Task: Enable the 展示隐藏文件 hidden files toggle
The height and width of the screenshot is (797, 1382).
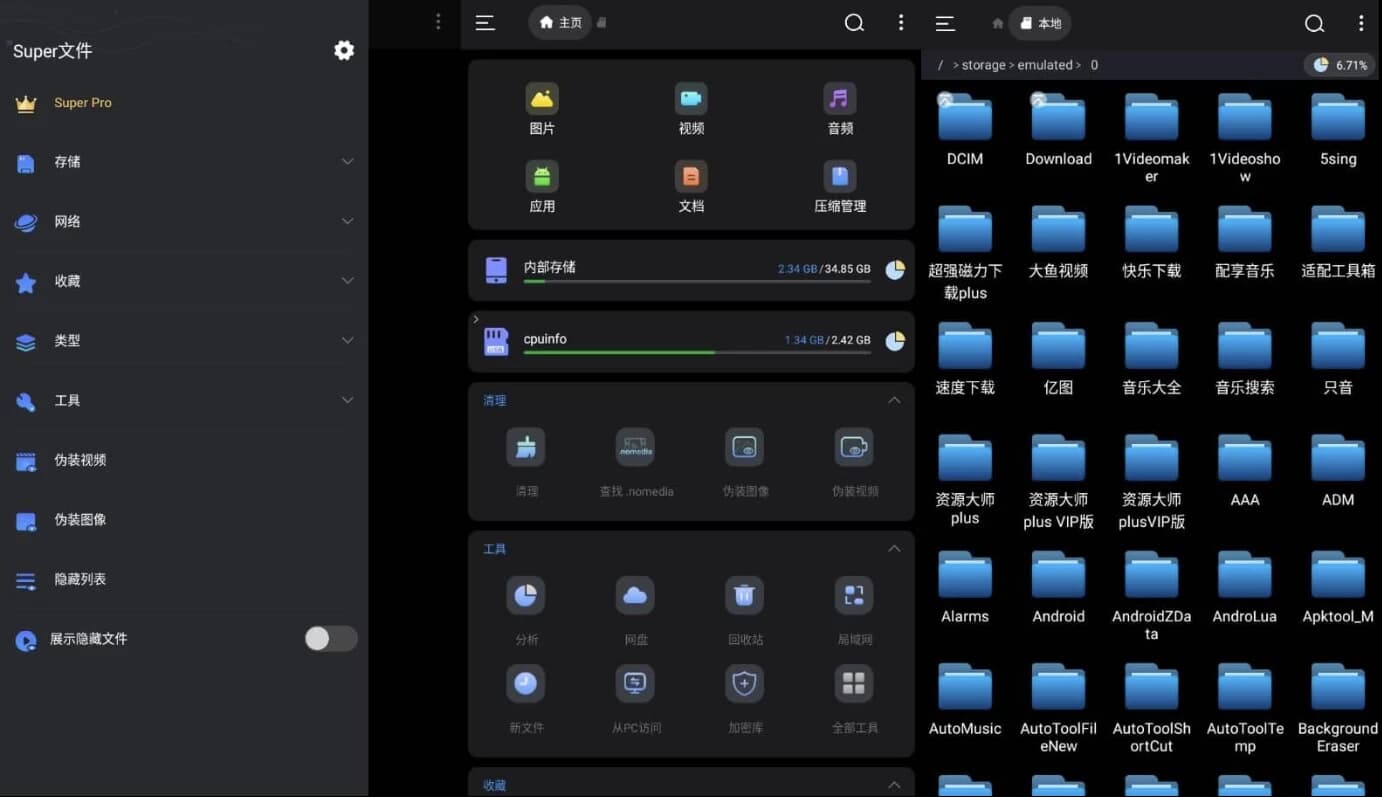Action: point(330,638)
